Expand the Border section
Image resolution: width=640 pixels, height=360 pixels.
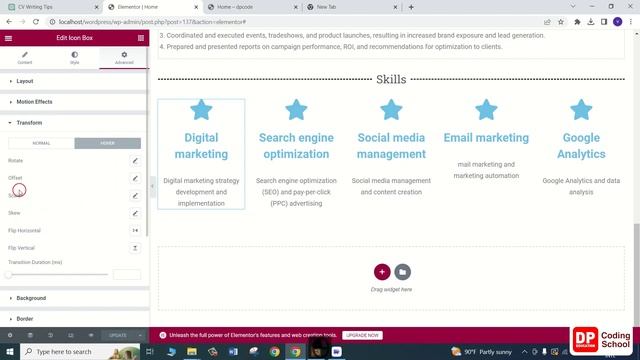coord(73,319)
